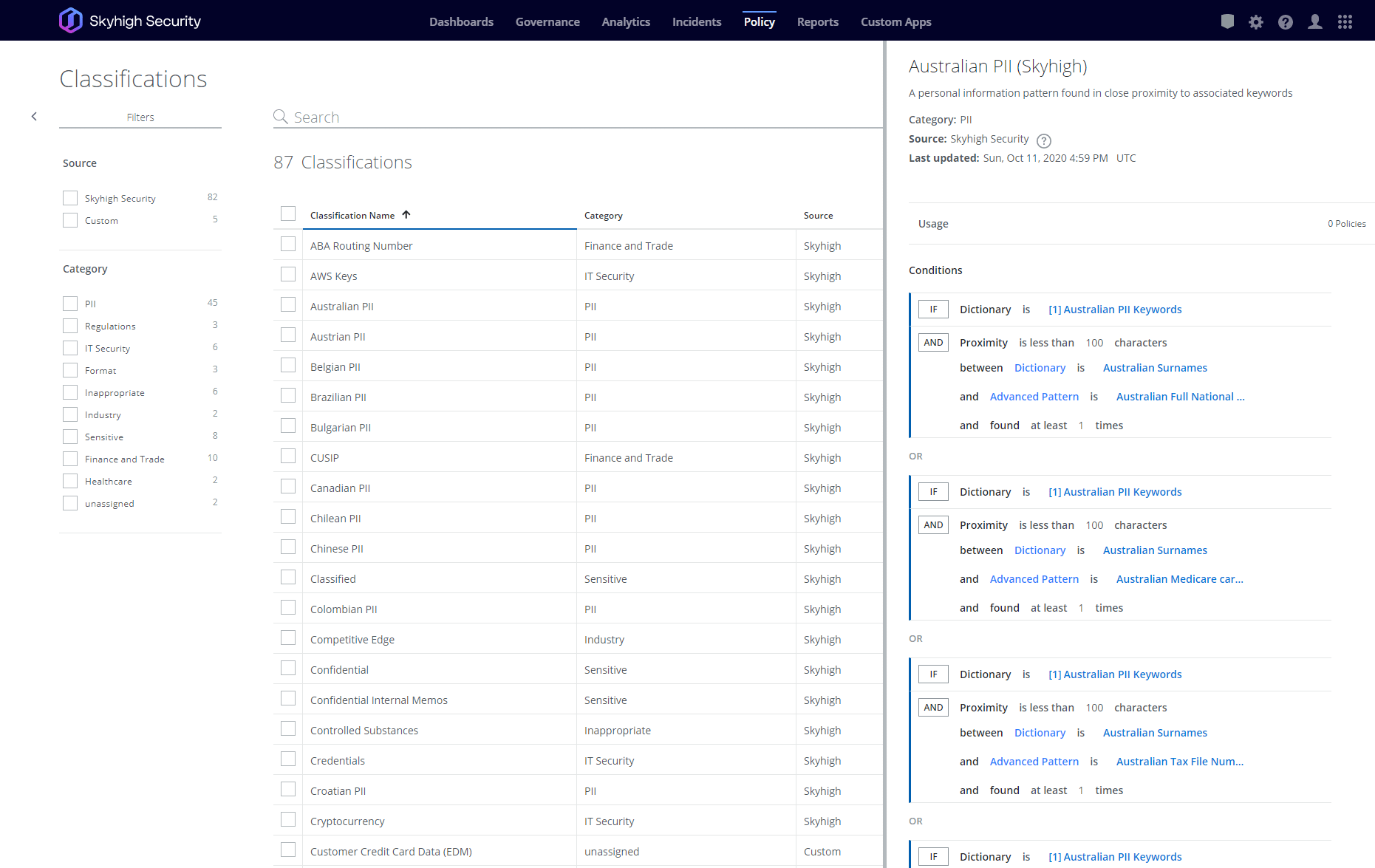Image resolution: width=1375 pixels, height=868 pixels.
Task: Click the Australian Surnames dictionary link
Action: pos(1155,367)
